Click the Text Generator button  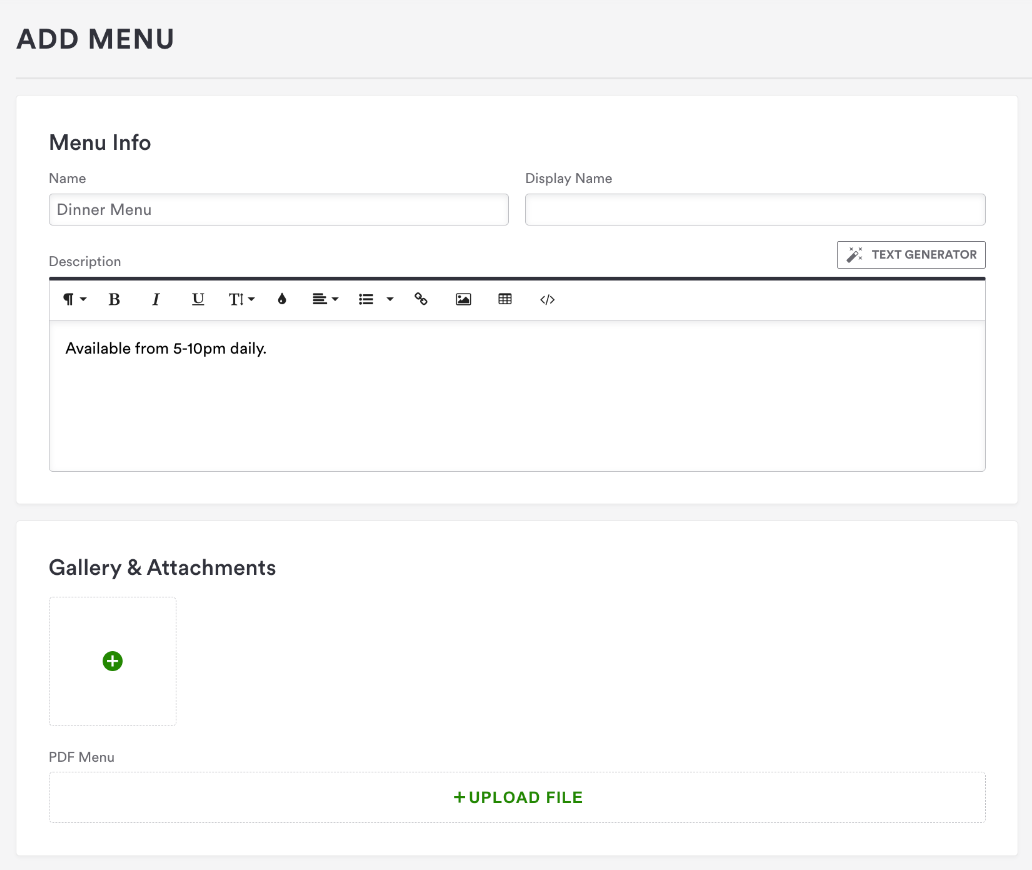tap(911, 255)
